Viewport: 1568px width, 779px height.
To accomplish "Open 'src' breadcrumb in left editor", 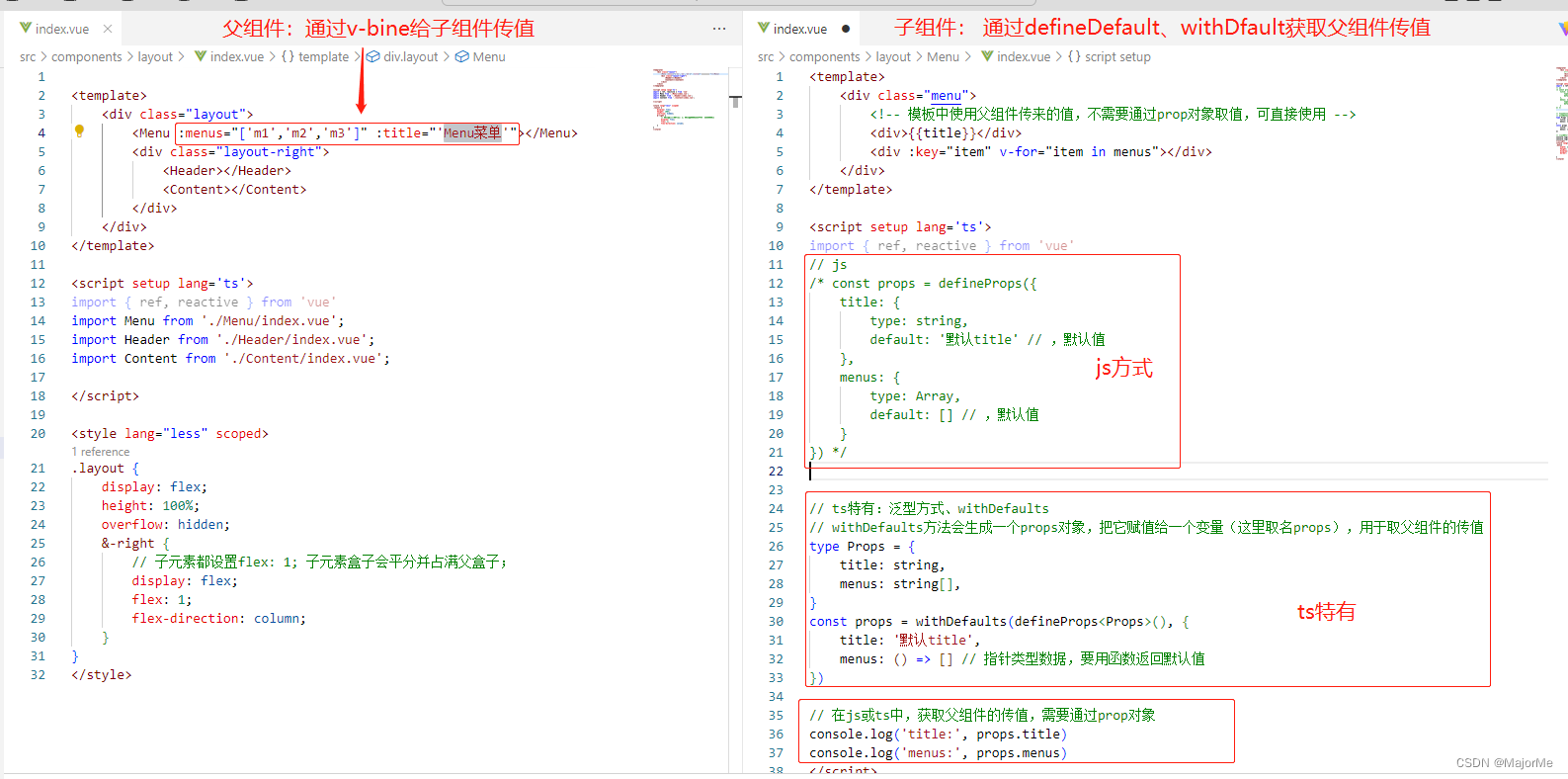I will click(x=28, y=57).
